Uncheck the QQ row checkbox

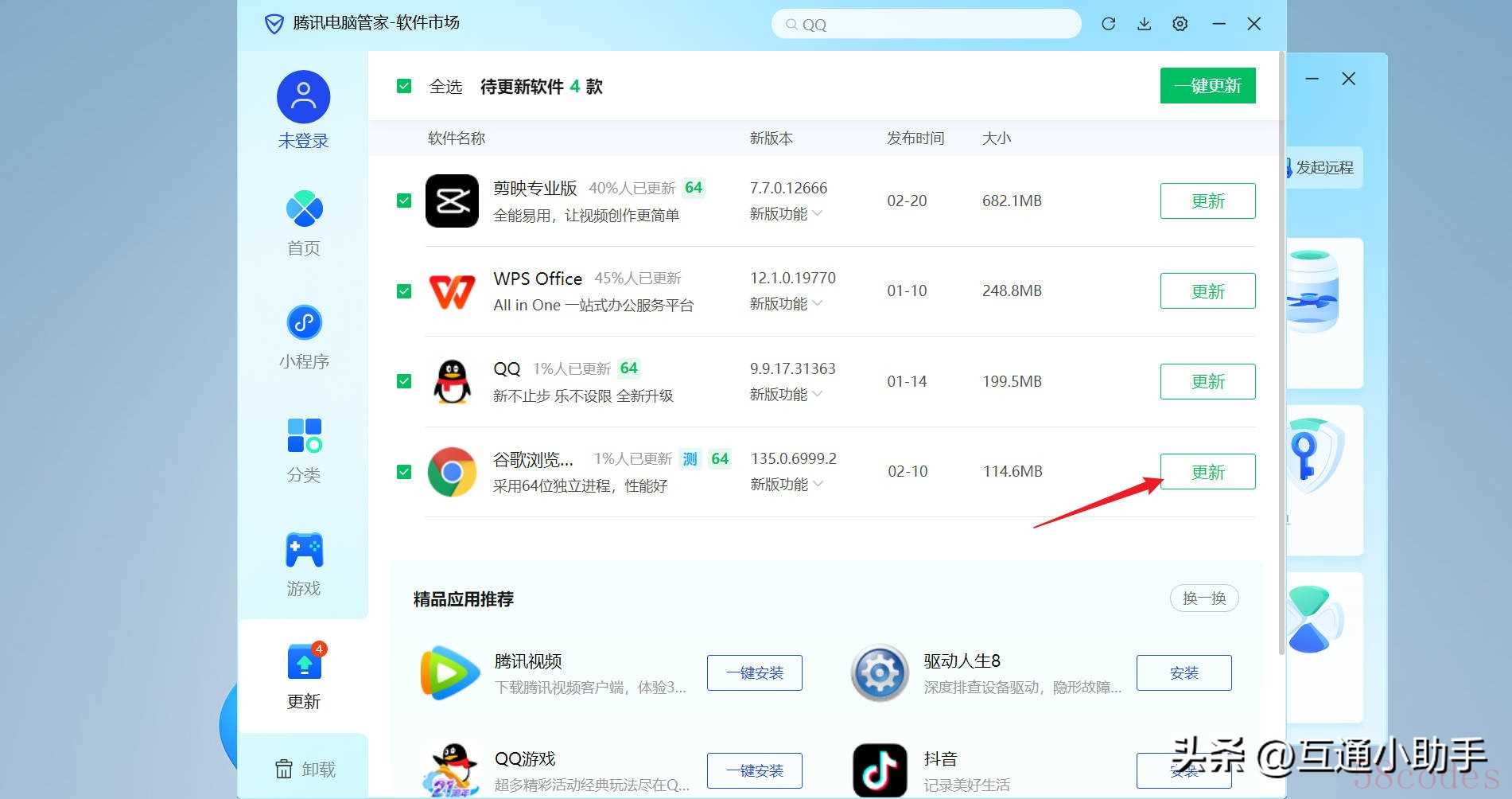pyautogui.click(x=404, y=381)
